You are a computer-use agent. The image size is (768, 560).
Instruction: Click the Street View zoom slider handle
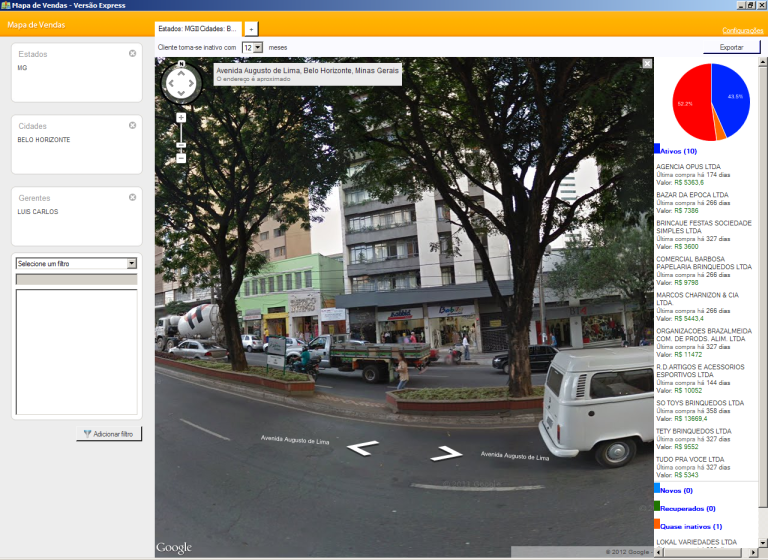(x=181, y=146)
